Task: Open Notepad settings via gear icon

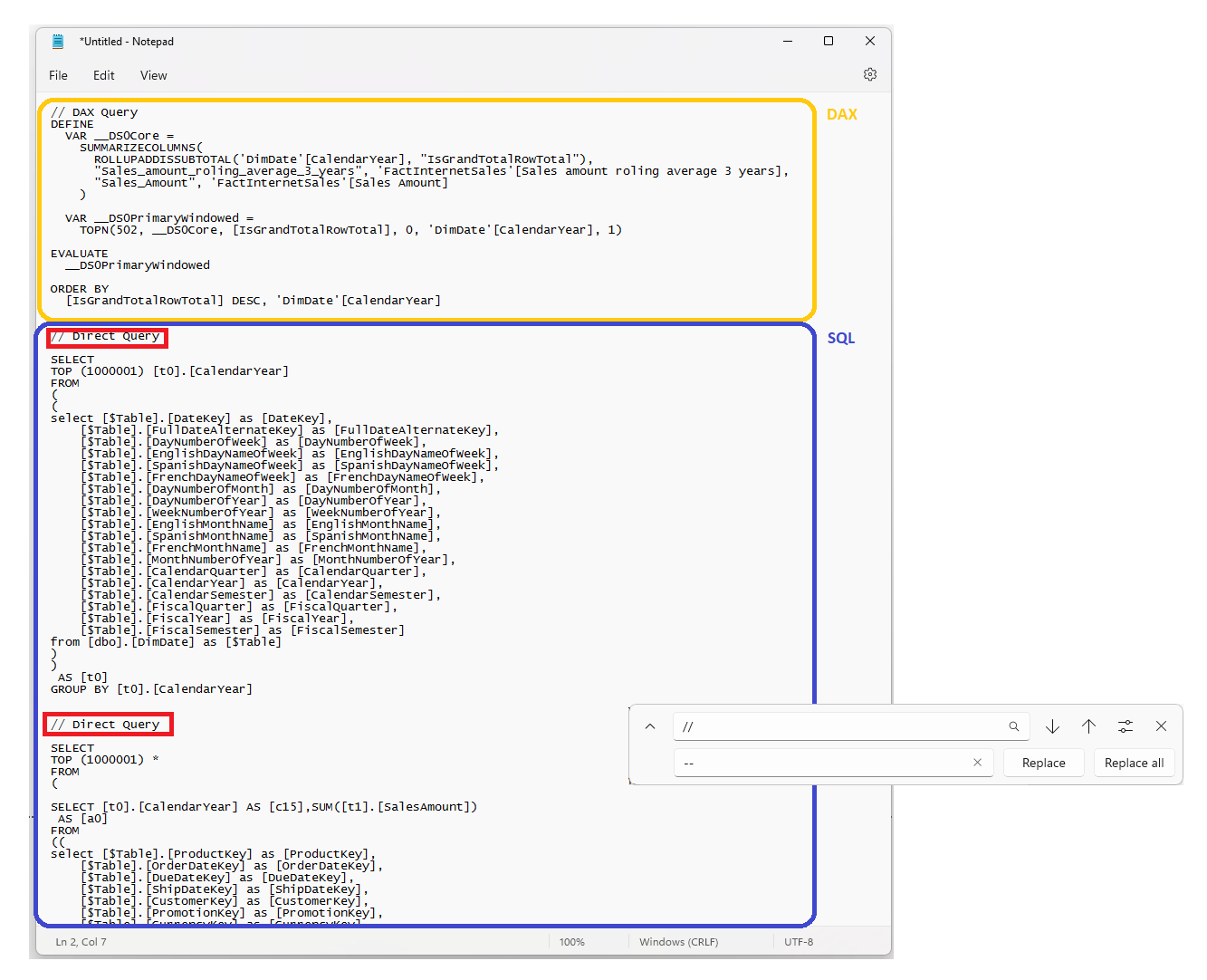Action: pyautogui.click(x=870, y=74)
